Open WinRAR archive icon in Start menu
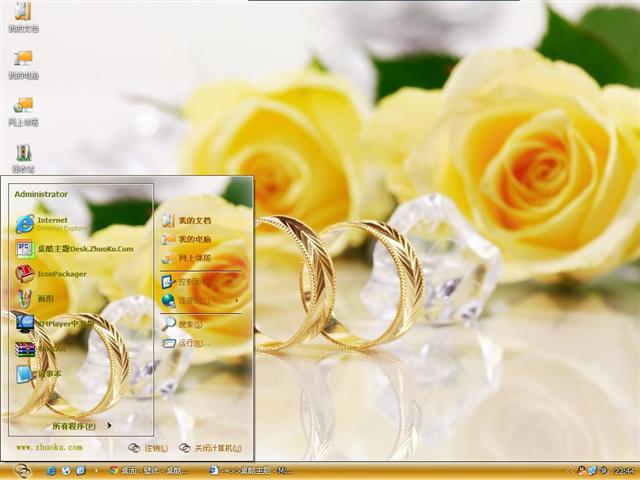The height and width of the screenshot is (480, 640). click(x=41, y=349)
